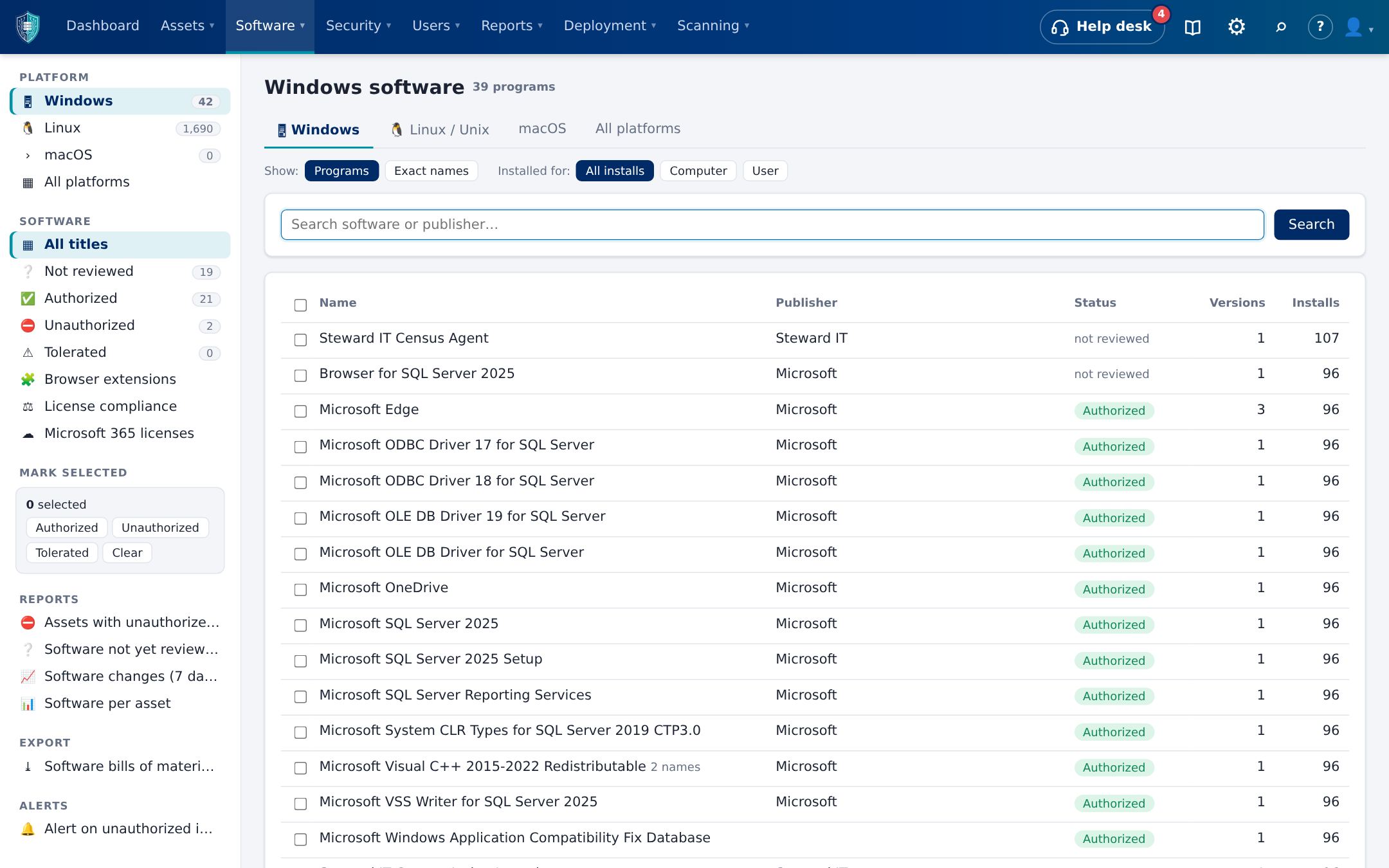Click the Authorized green checkmark sidebar icon
The image size is (1389, 868).
(28, 298)
